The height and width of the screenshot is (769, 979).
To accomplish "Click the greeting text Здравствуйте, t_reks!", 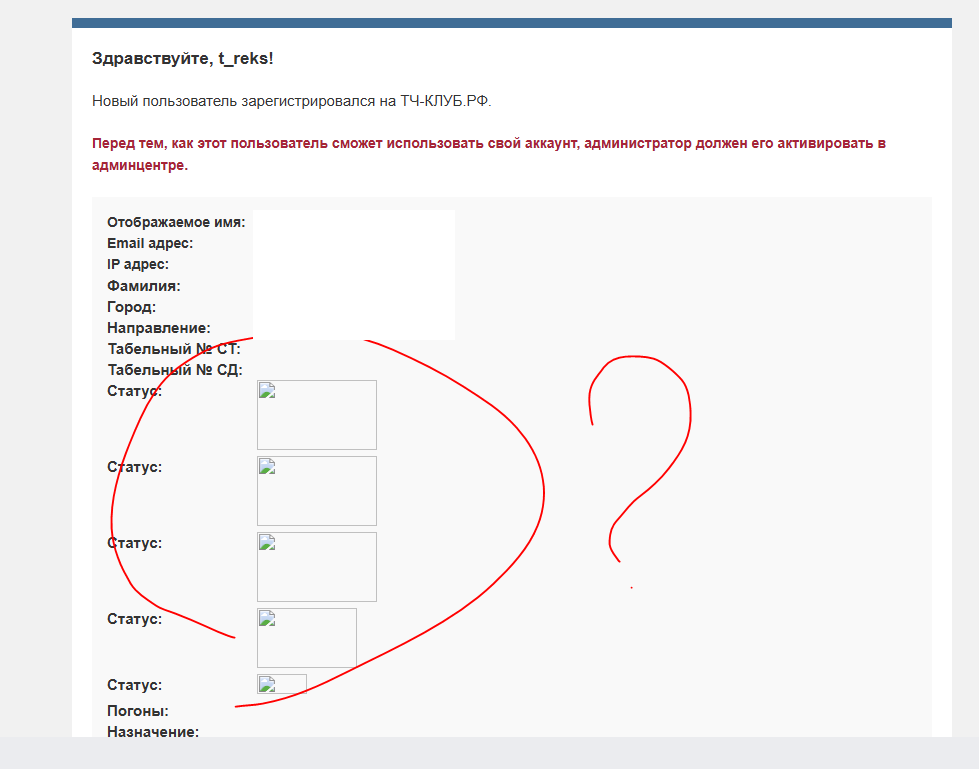I will 182,59.
